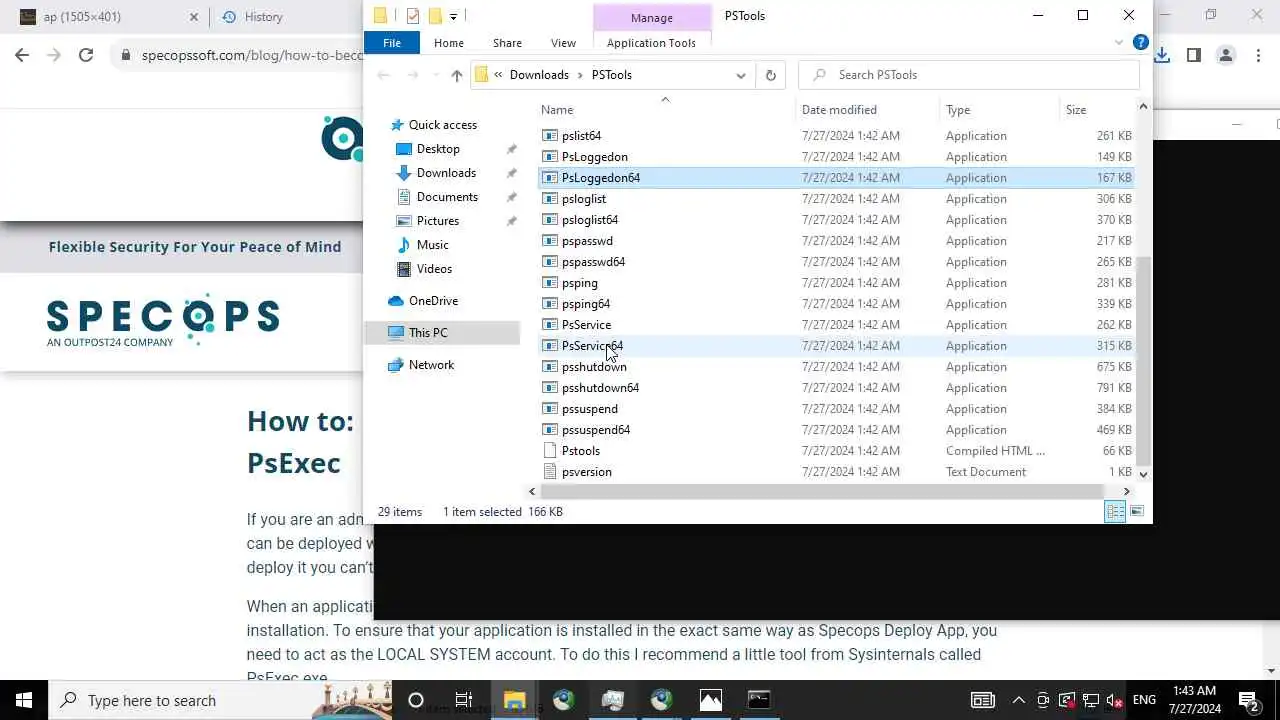
Task: Switch to the View ribbon tab
Action: 563,43
